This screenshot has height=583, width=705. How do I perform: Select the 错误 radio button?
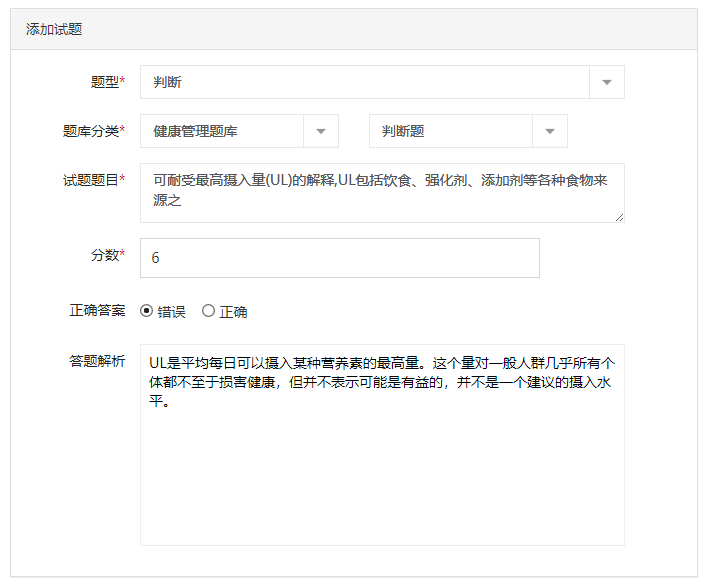coord(146,311)
